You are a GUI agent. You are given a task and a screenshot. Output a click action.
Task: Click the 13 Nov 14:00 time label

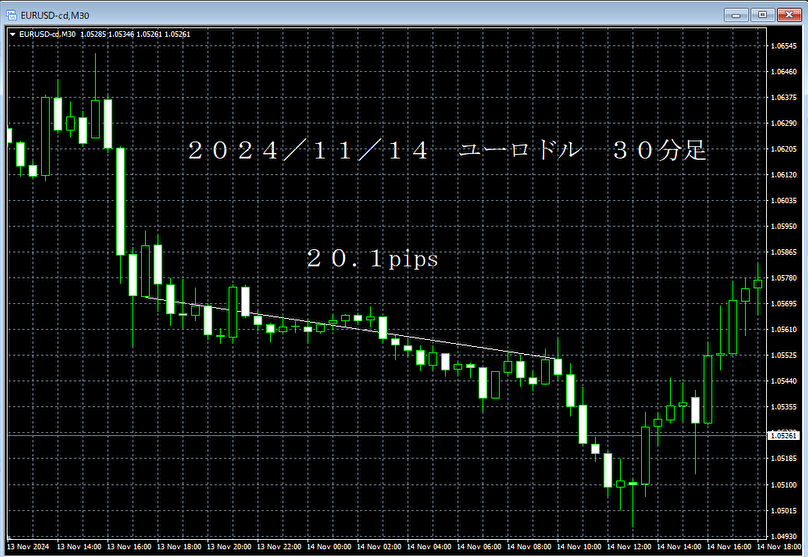[79, 546]
